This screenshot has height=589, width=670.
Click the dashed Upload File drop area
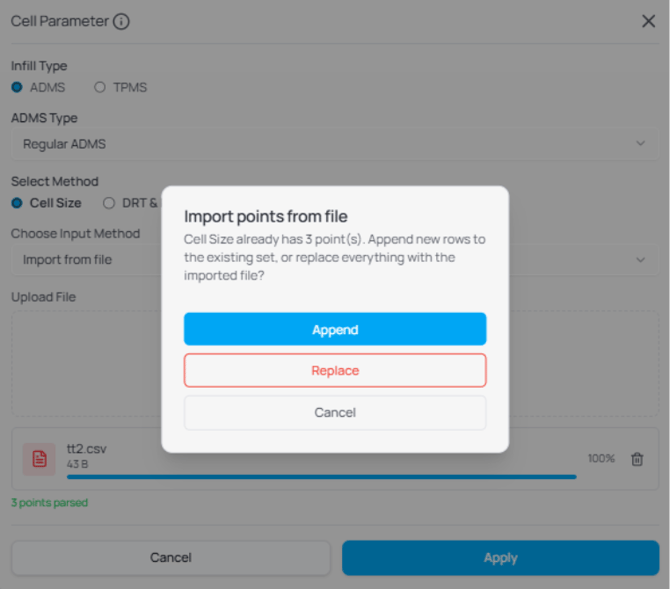click(x=335, y=363)
